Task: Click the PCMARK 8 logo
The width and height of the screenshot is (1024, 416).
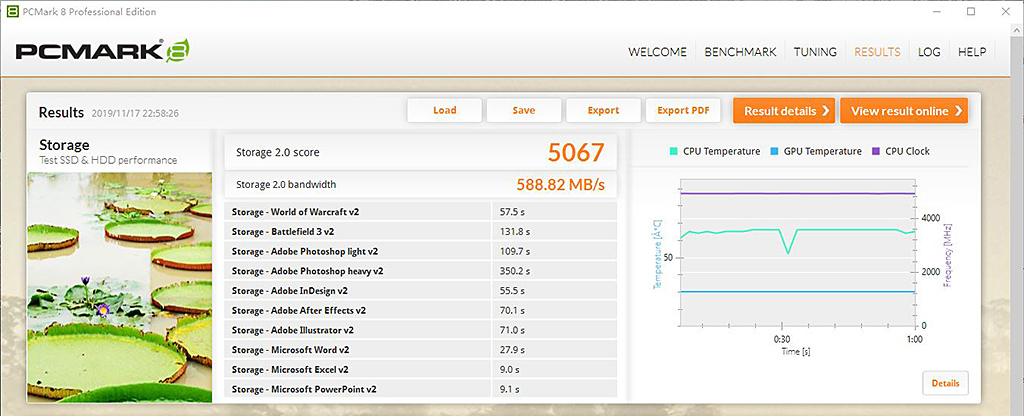Action: point(103,51)
